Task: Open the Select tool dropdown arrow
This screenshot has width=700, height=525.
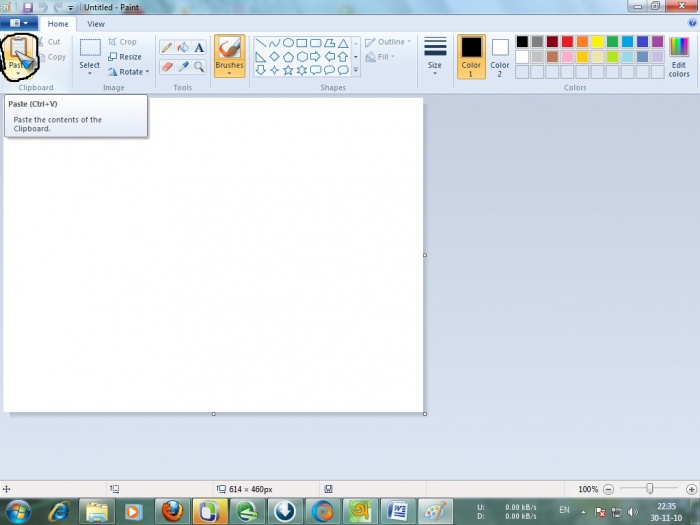Action: coord(90,73)
